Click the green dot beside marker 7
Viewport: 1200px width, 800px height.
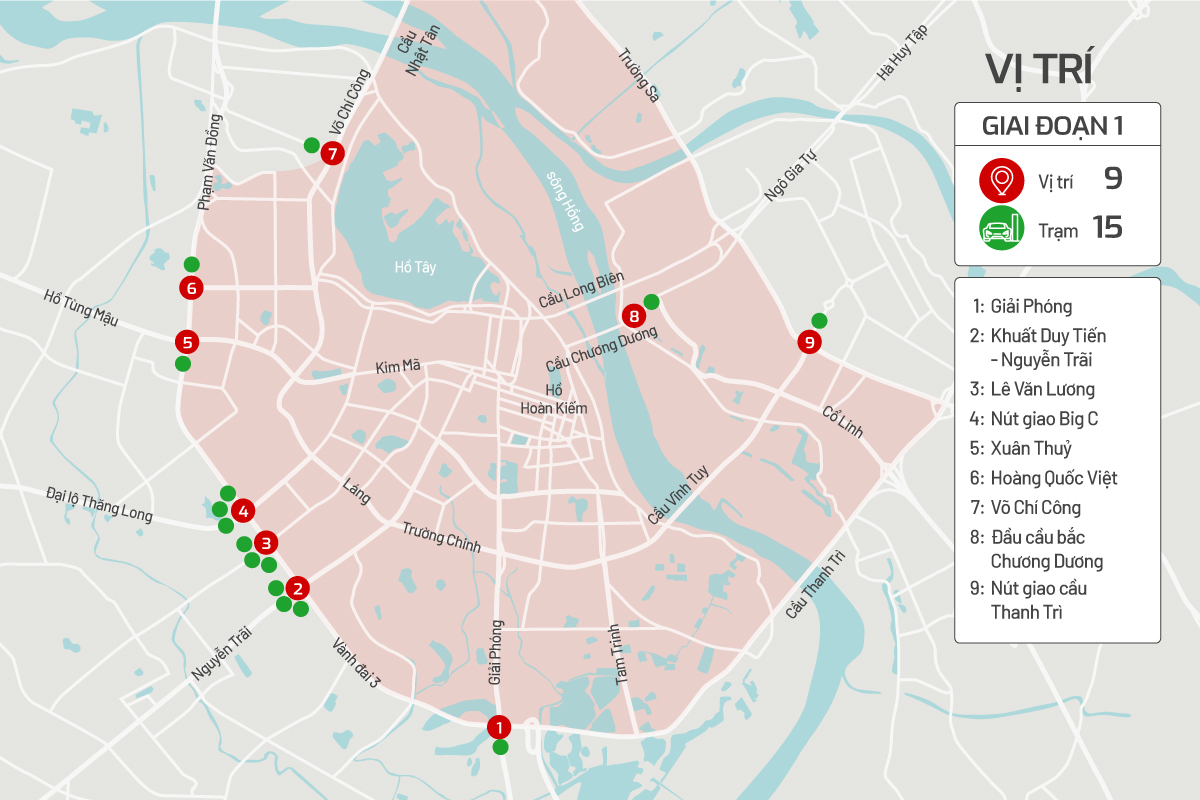tap(311, 145)
